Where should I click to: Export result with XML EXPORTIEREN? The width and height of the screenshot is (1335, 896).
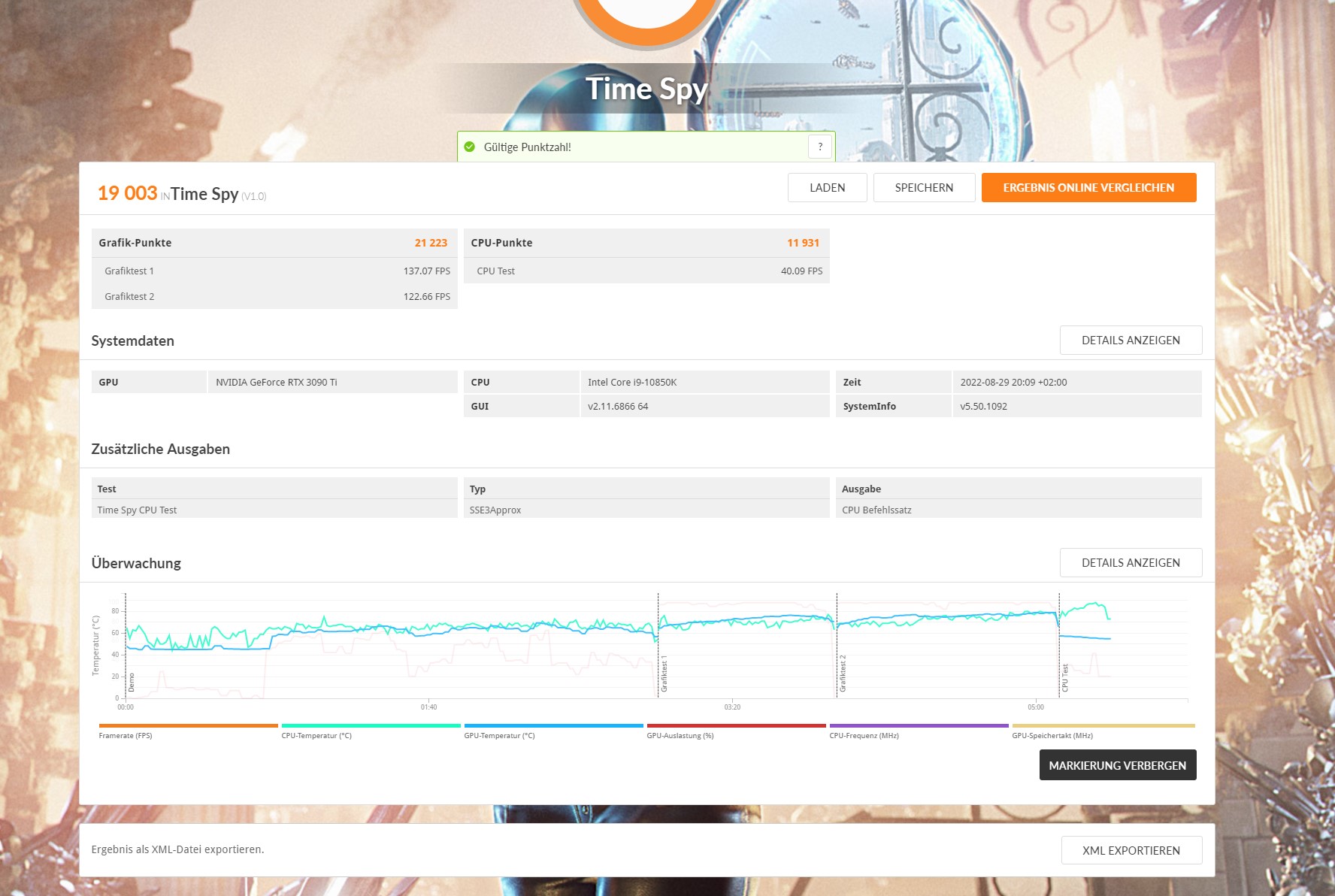pos(1131,851)
